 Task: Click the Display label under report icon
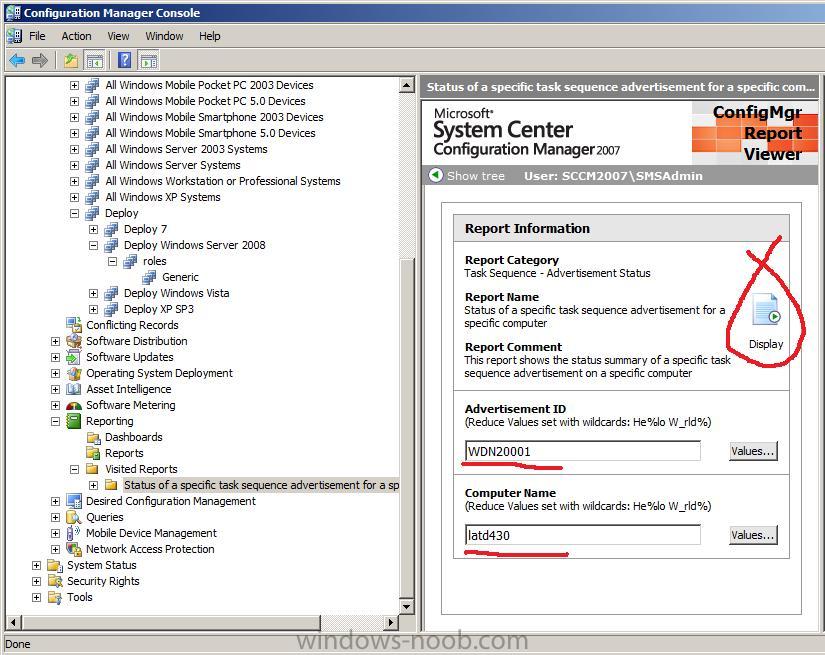pos(766,344)
